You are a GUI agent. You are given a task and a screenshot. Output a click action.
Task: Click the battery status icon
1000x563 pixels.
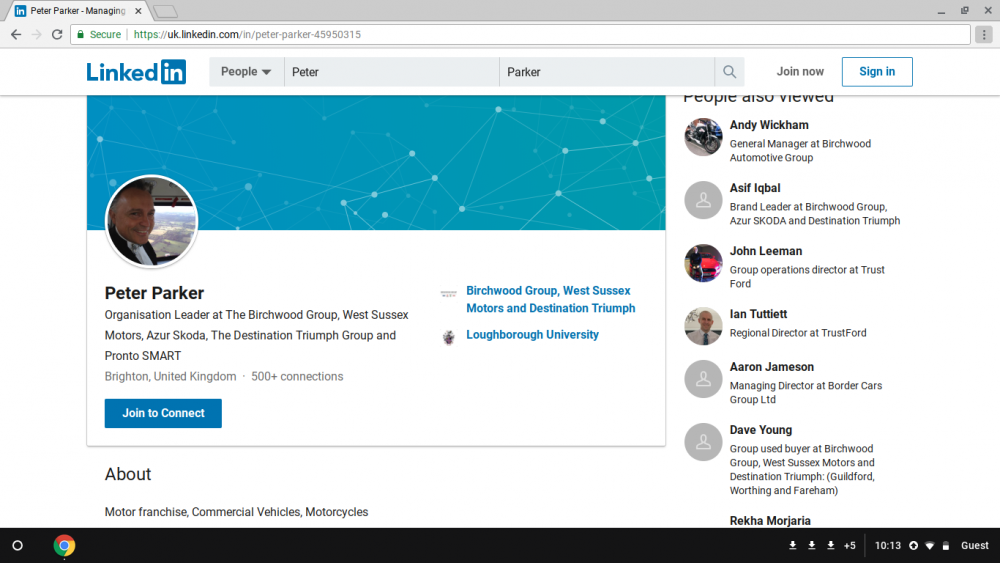pyautogui.click(x=946, y=546)
